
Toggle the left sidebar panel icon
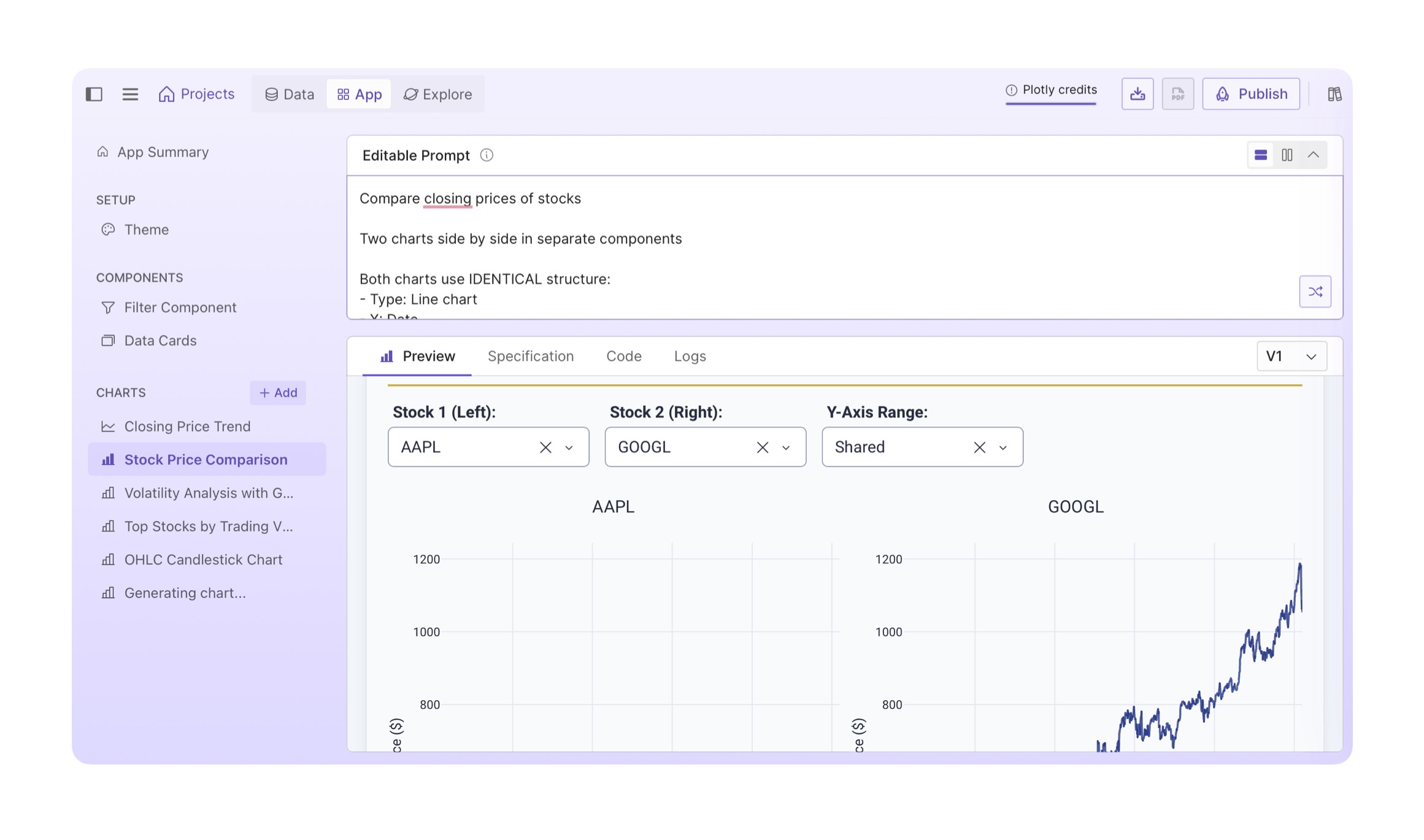click(94, 94)
